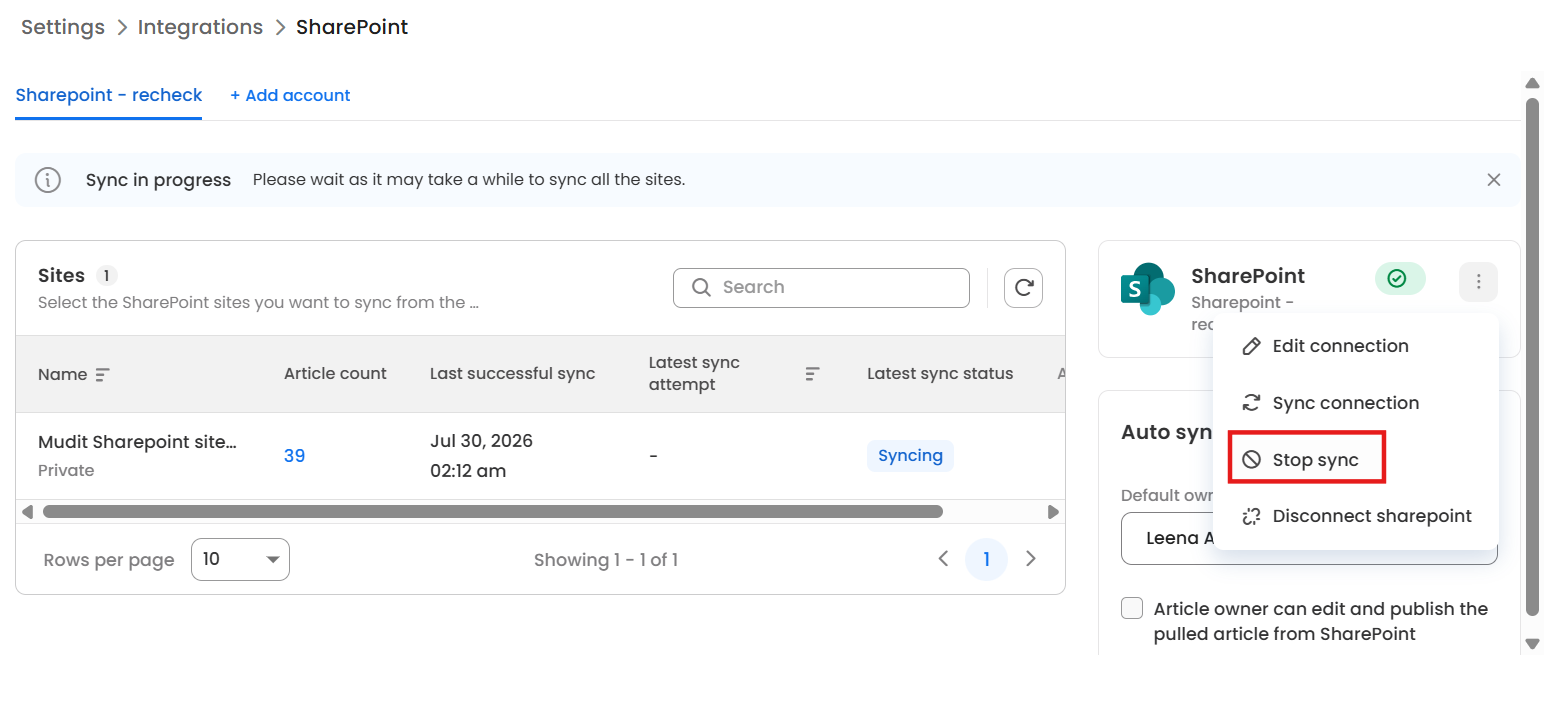Viewport: 1557px width, 706px height.
Task: Click page scrollbar down arrow
Action: [1531, 643]
